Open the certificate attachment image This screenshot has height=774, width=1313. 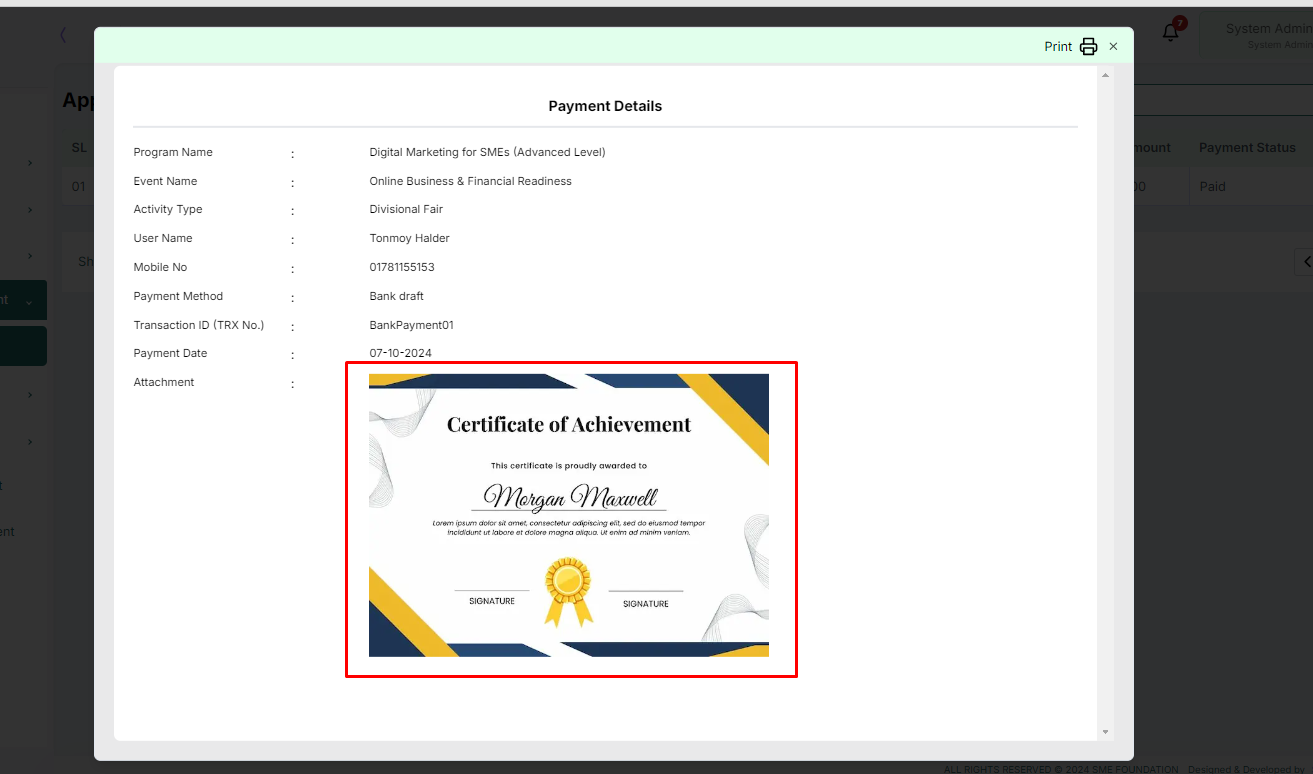click(x=569, y=515)
